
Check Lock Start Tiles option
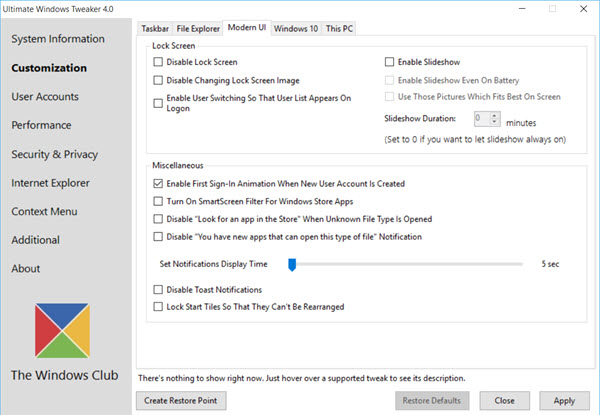point(158,307)
